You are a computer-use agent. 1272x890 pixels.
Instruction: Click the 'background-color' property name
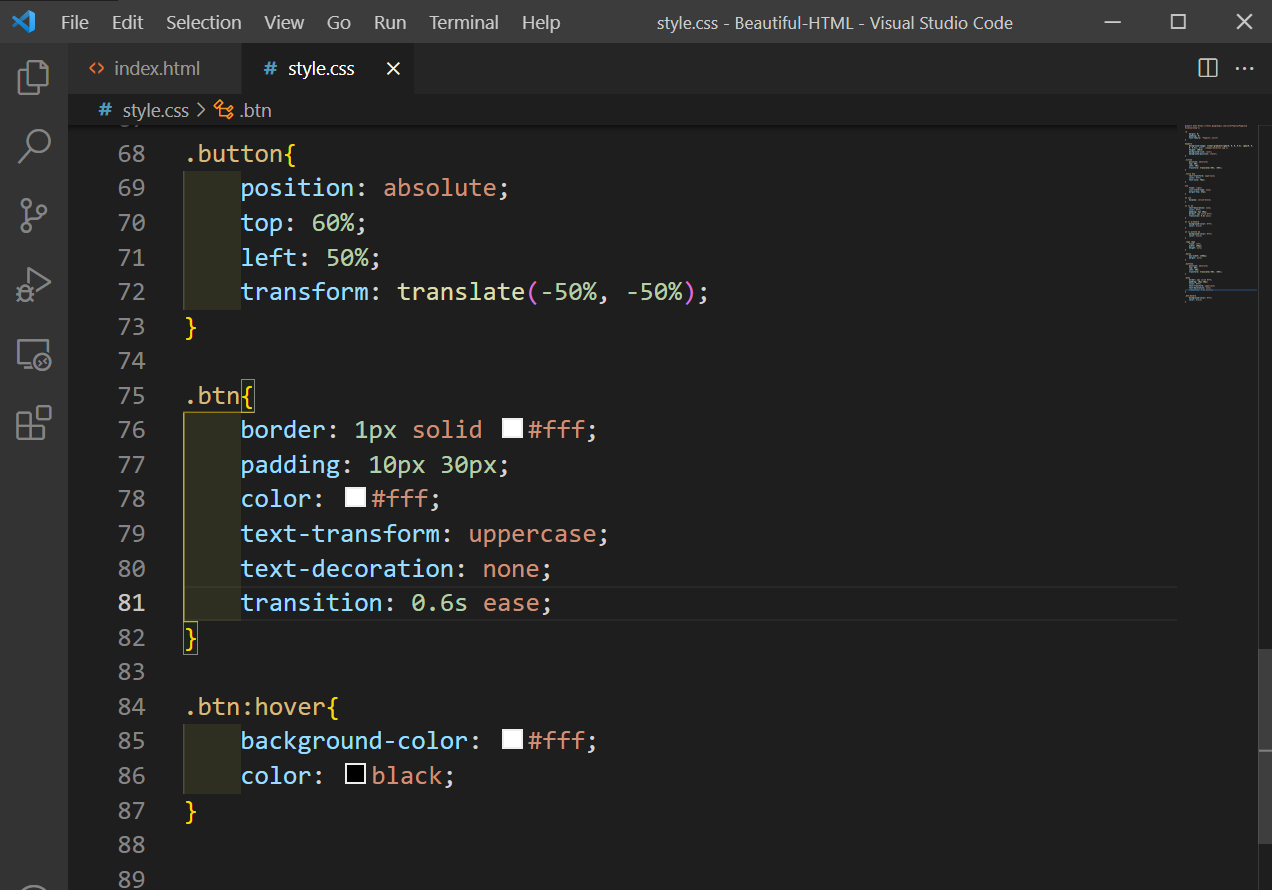(x=355, y=740)
